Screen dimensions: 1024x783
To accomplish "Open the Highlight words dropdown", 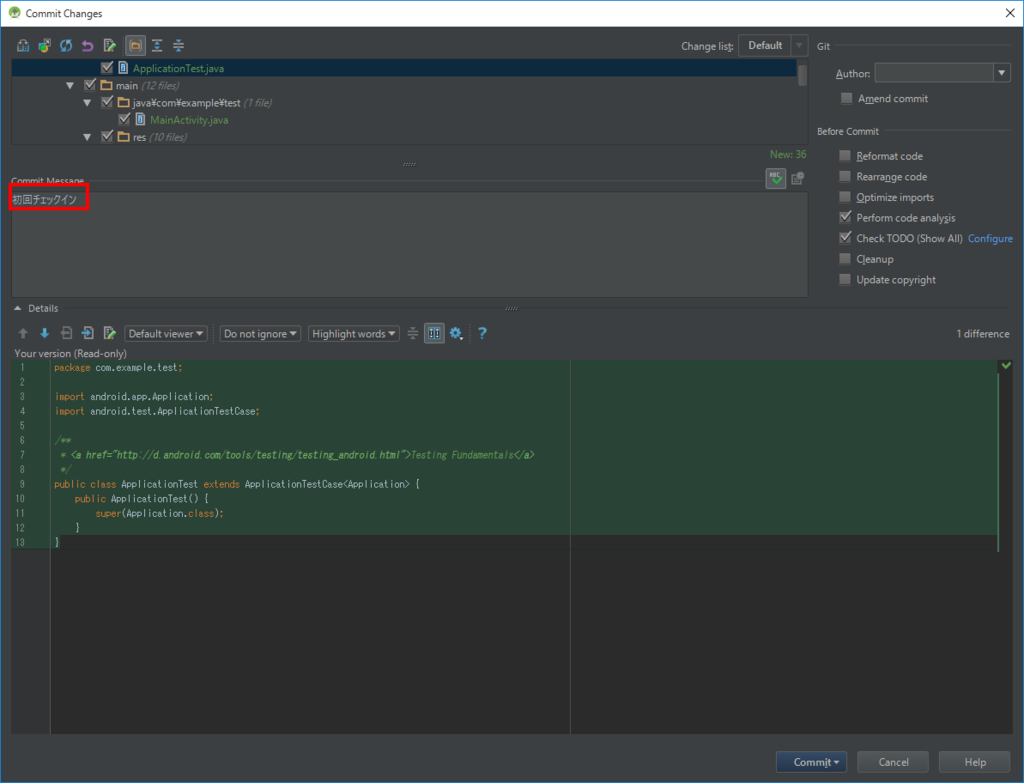I will click(x=353, y=334).
